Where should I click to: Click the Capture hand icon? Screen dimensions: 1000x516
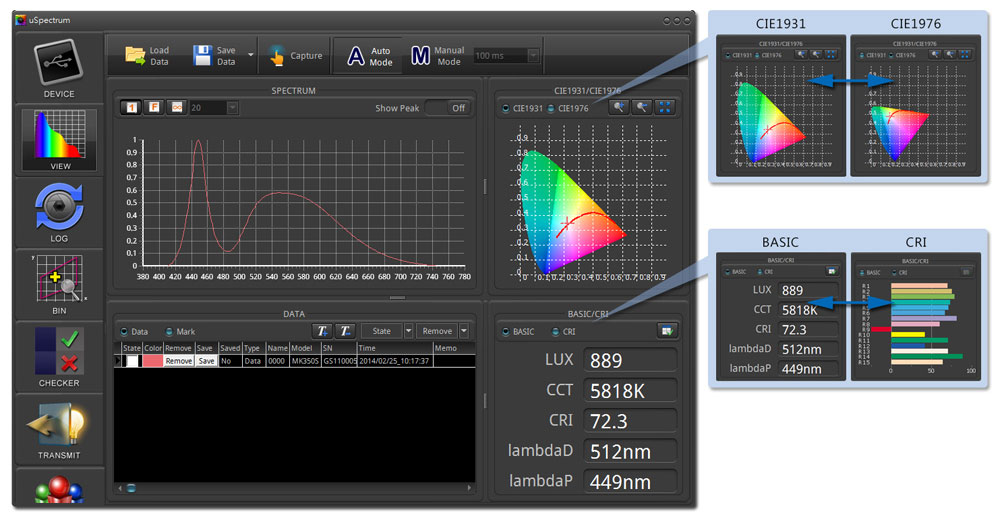click(277, 56)
